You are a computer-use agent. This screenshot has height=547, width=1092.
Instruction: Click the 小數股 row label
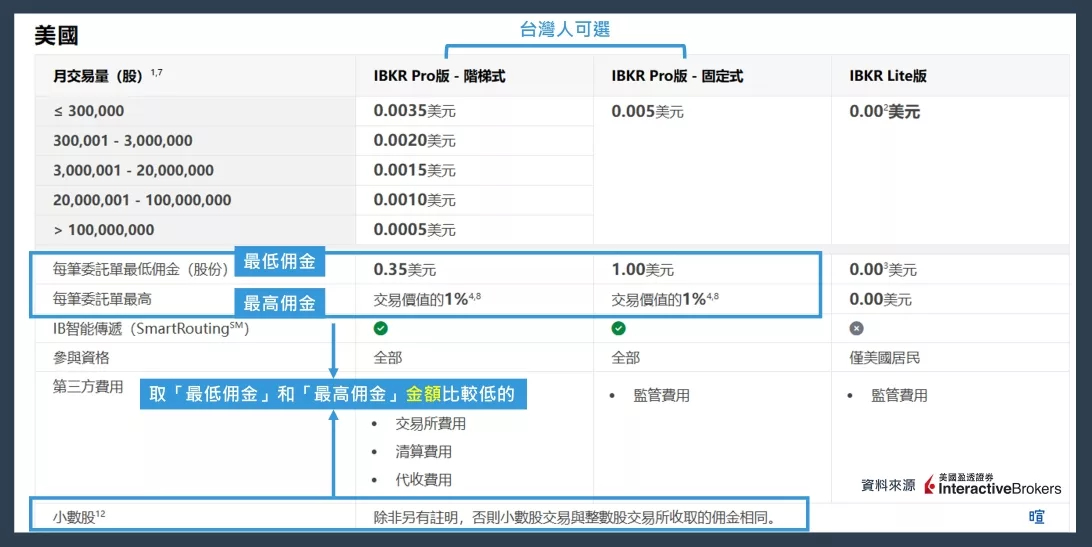[79, 517]
